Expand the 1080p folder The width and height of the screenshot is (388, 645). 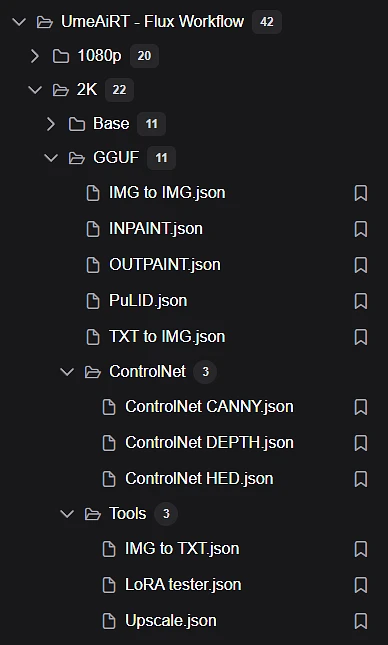coord(35,56)
